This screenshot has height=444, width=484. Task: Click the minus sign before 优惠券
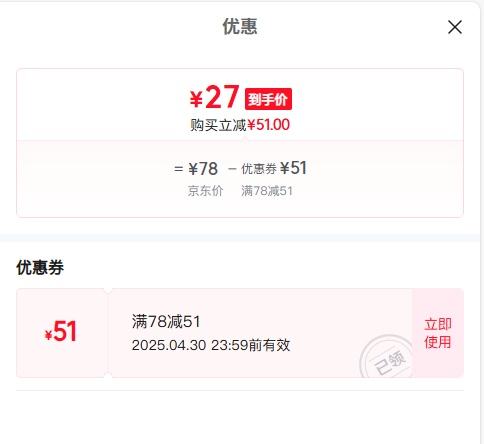tap(232, 169)
